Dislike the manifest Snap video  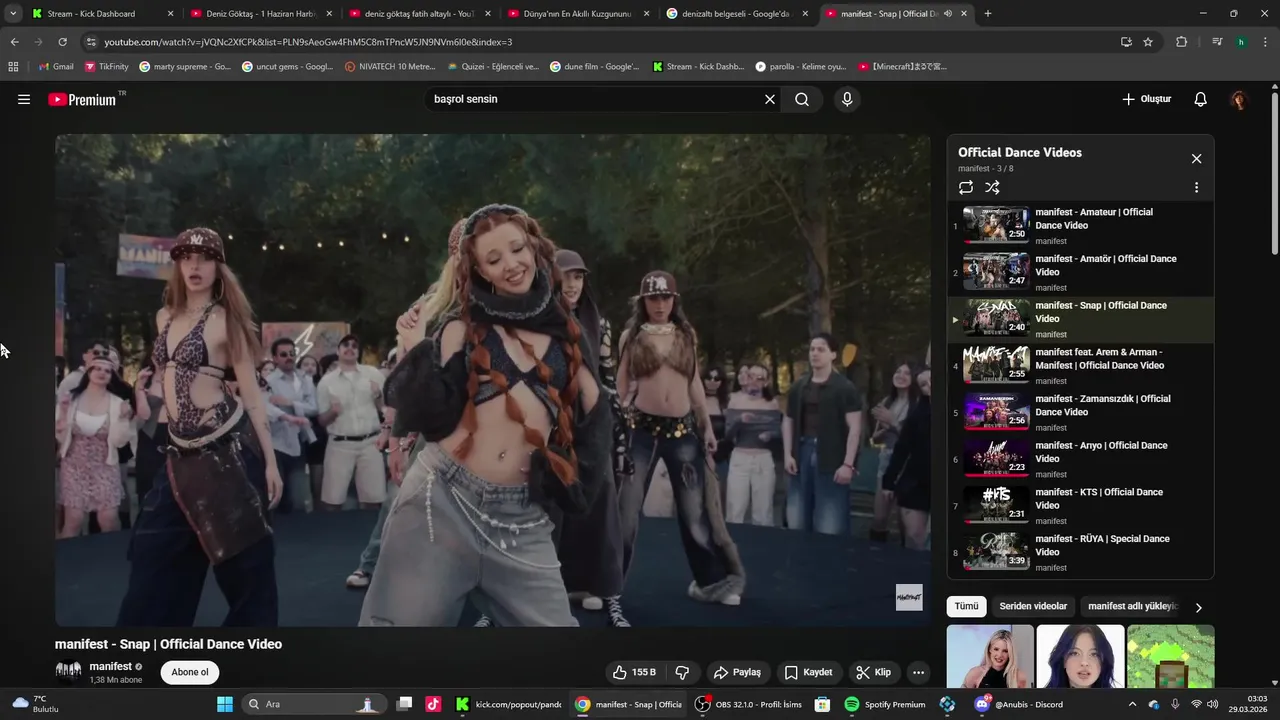pos(683,672)
